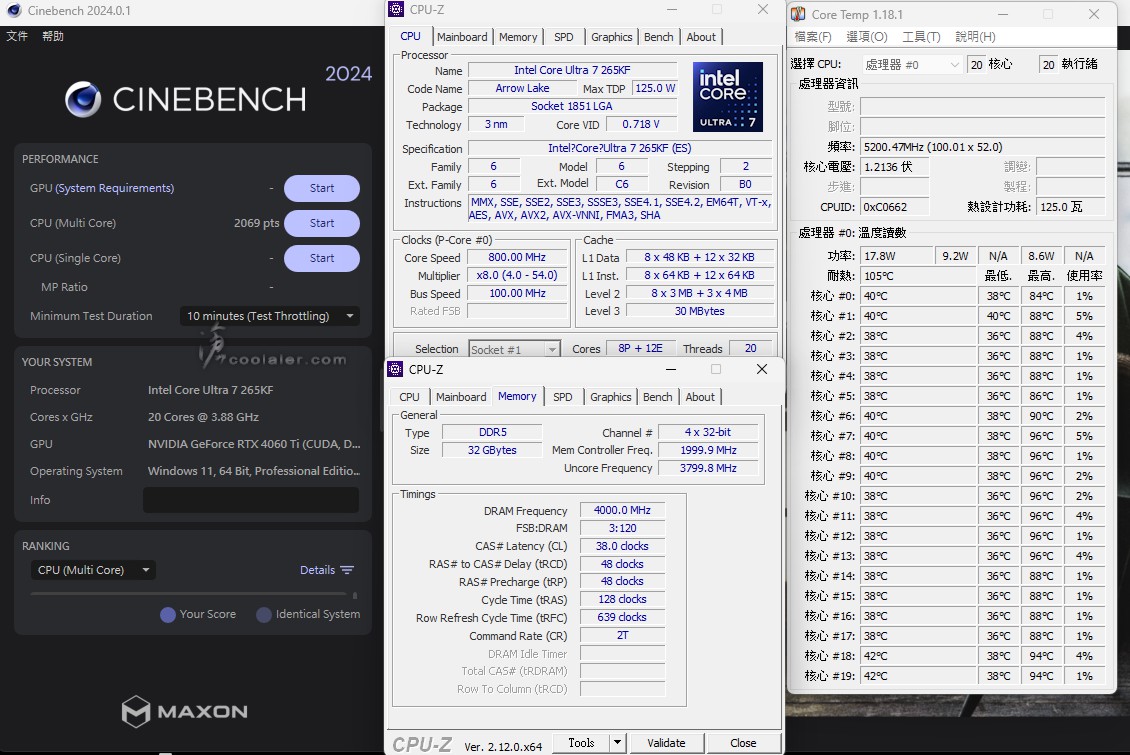Open the 選項(O) menu in Core Temp
Image resolution: width=1130 pixels, height=755 pixels.
pos(867,37)
